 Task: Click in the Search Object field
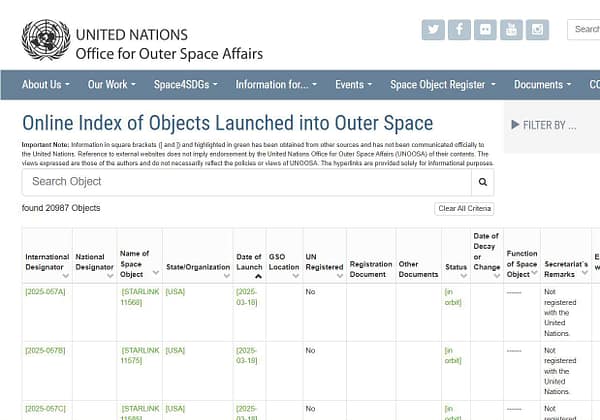click(245, 182)
